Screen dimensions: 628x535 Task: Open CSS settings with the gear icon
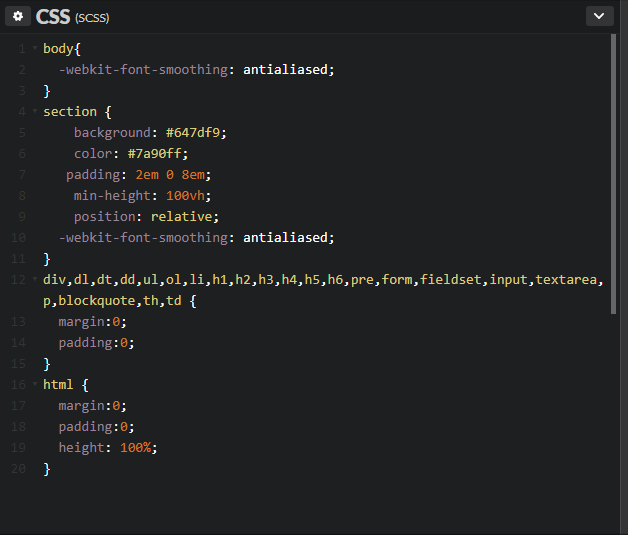(x=18, y=16)
